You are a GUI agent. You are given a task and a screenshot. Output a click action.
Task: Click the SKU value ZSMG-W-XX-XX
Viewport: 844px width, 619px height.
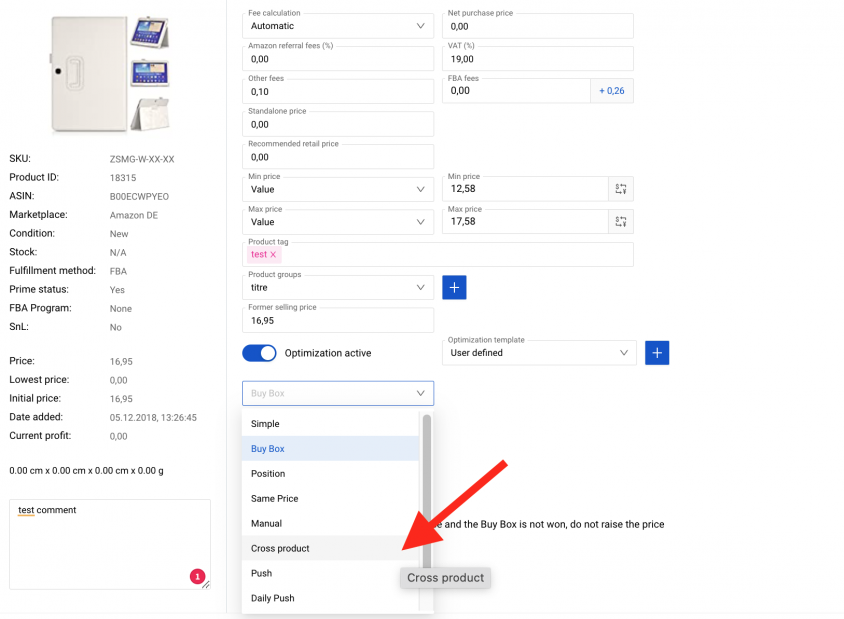(x=142, y=159)
